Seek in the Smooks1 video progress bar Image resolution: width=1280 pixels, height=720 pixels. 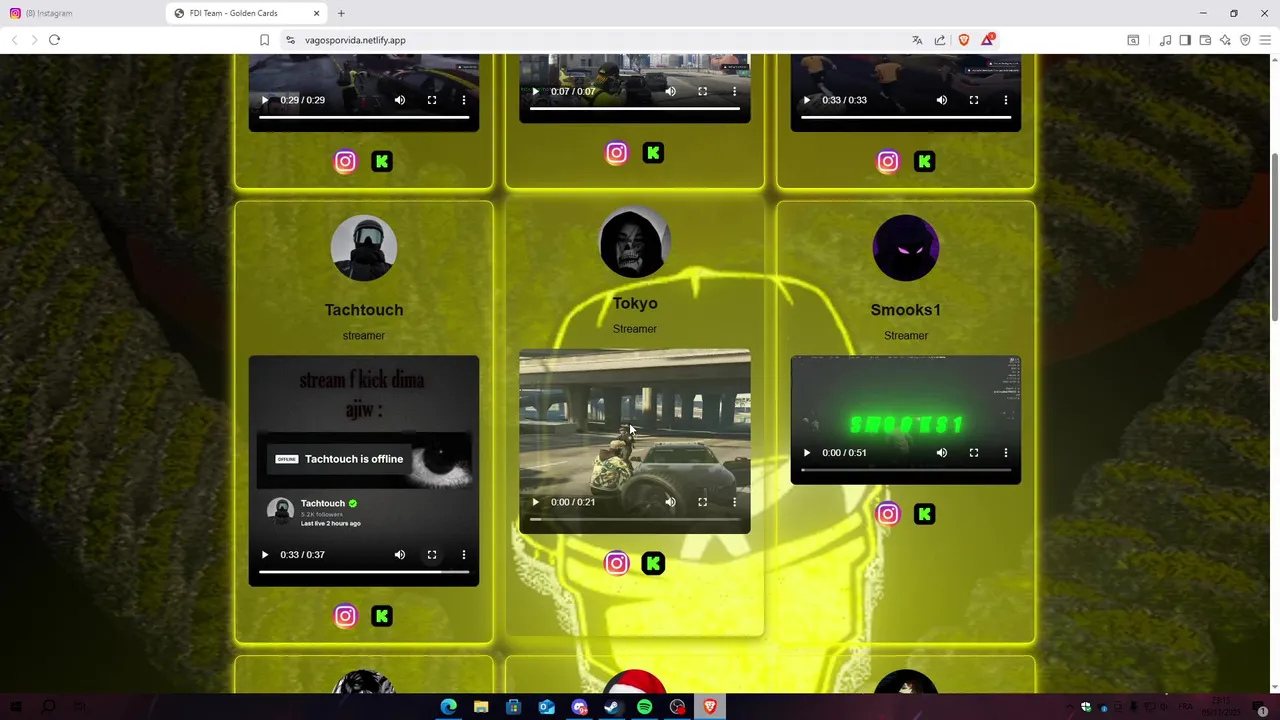906,470
